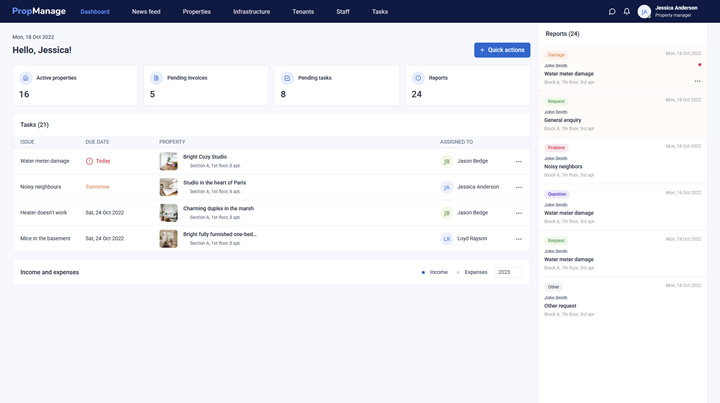Click the Reports card icon
This screenshot has width=720, height=403.
pyautogui.click(x=418, y=78)
